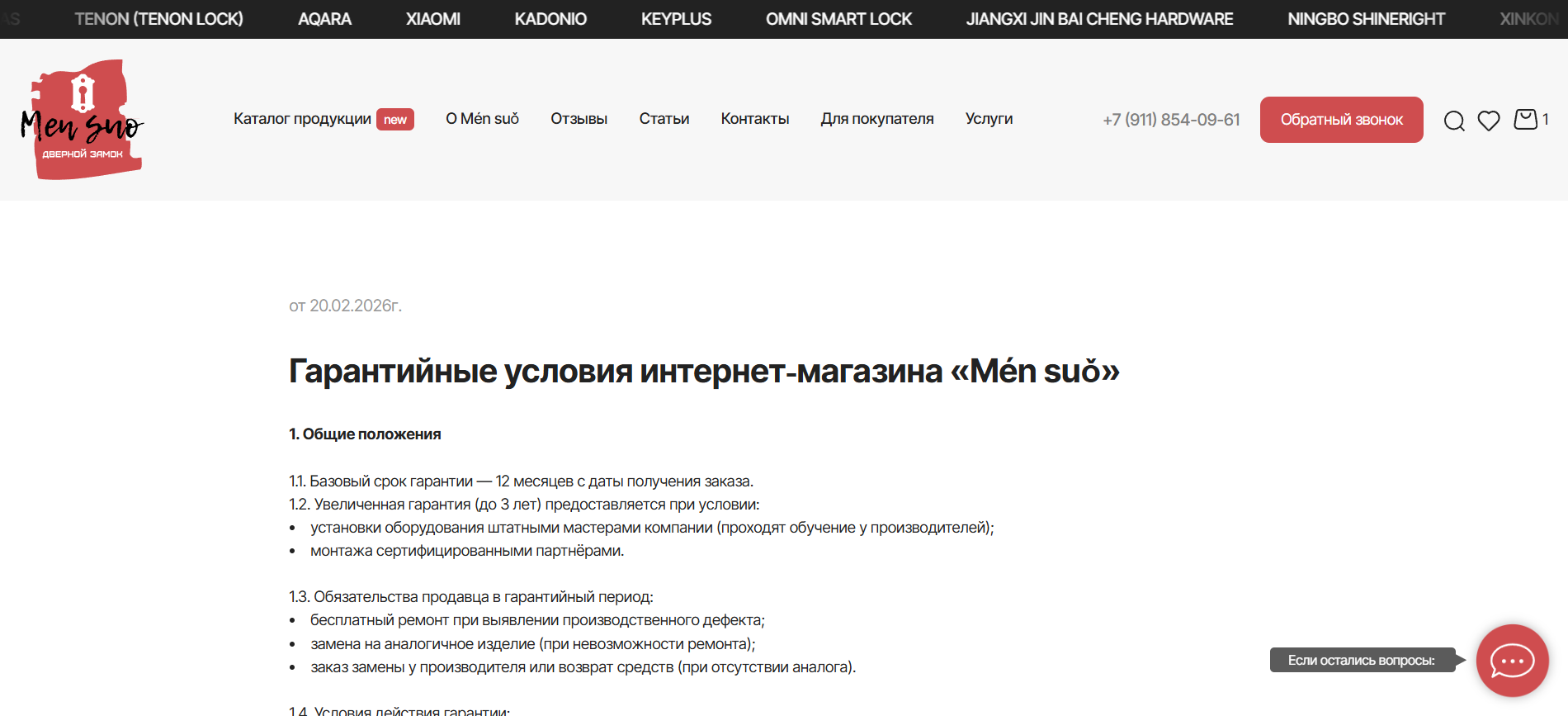
Task: Open favorites via the heart icon
Action: coord(1489,121)
